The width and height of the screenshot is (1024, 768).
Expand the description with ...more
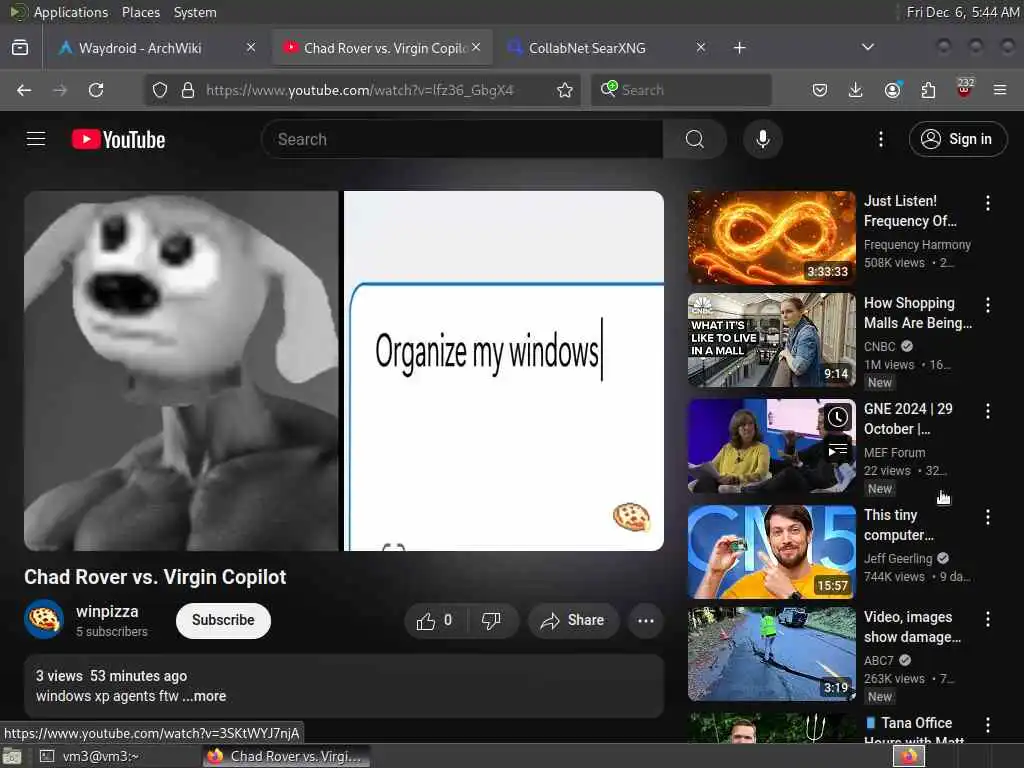coord(205,696)
